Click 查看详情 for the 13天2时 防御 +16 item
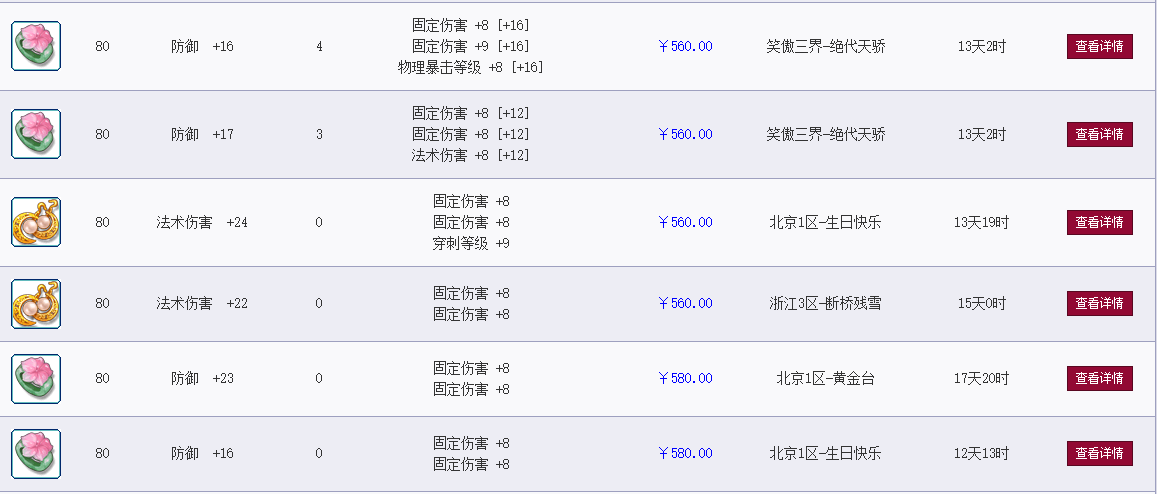The image size is (1157, 494). point(1099,46)
